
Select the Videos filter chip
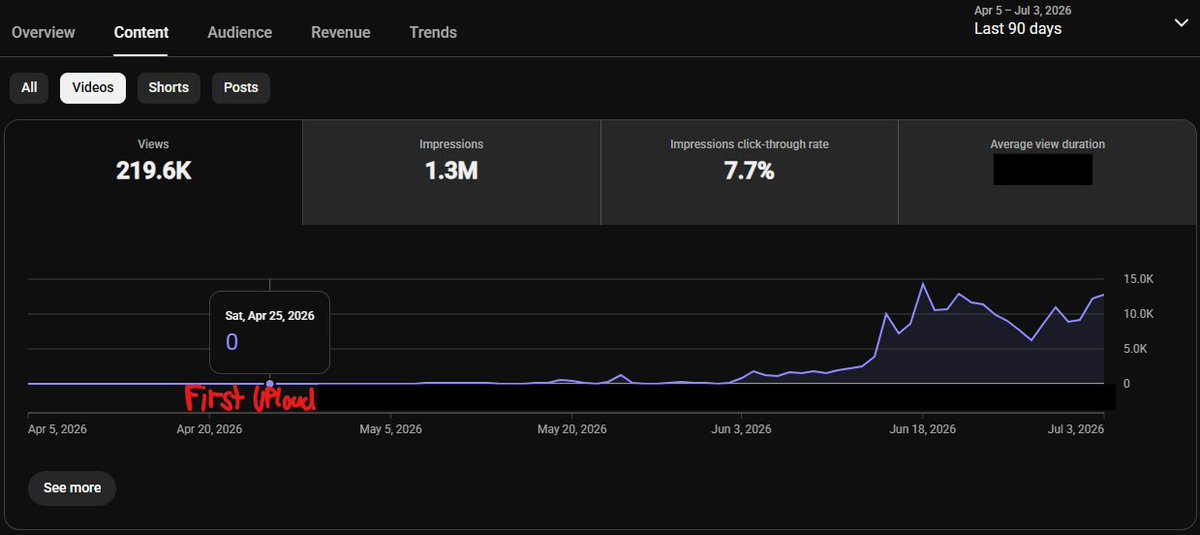(93, 87)
